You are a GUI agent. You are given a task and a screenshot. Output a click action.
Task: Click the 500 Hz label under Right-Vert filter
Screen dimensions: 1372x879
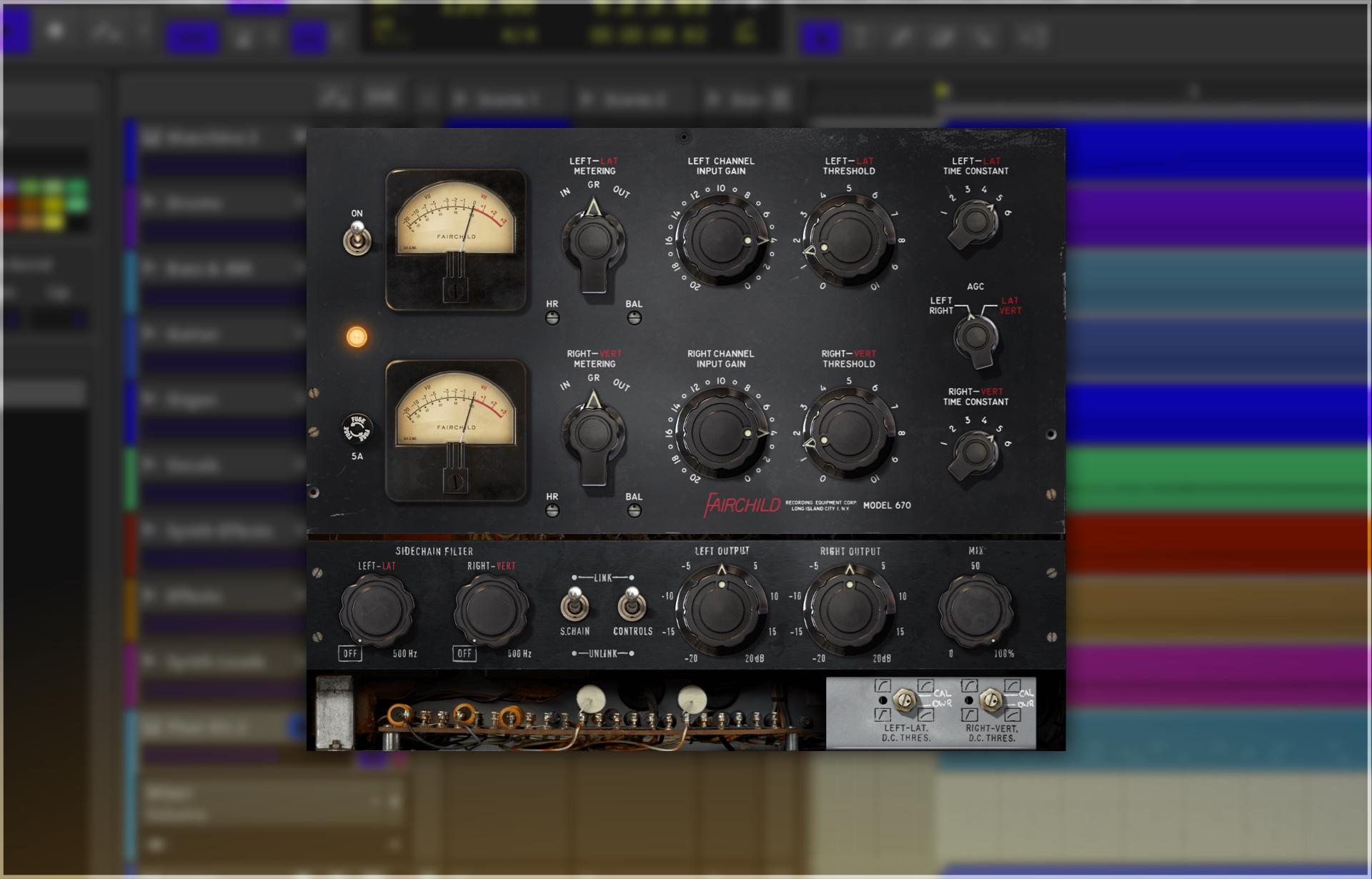520,653
